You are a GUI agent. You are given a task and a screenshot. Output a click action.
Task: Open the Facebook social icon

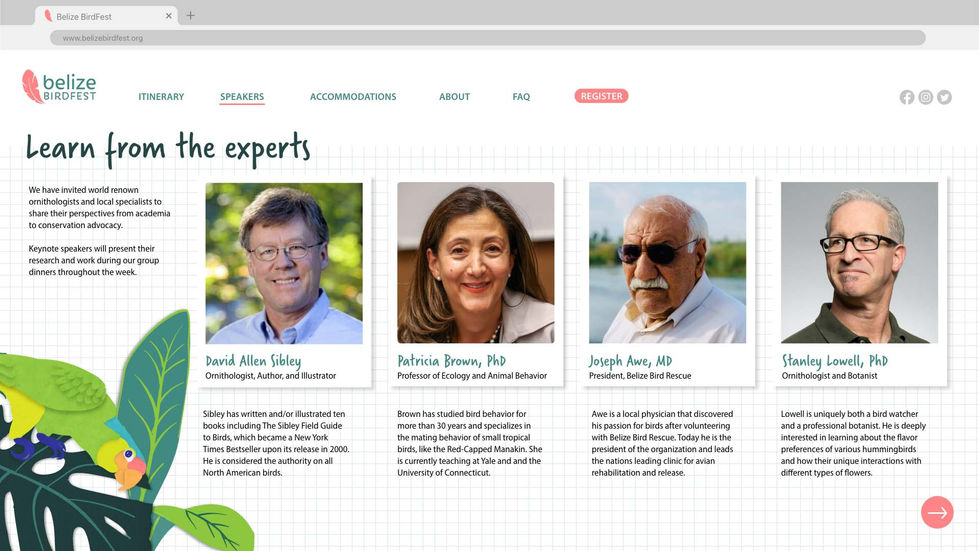click(x=907, y=97)
